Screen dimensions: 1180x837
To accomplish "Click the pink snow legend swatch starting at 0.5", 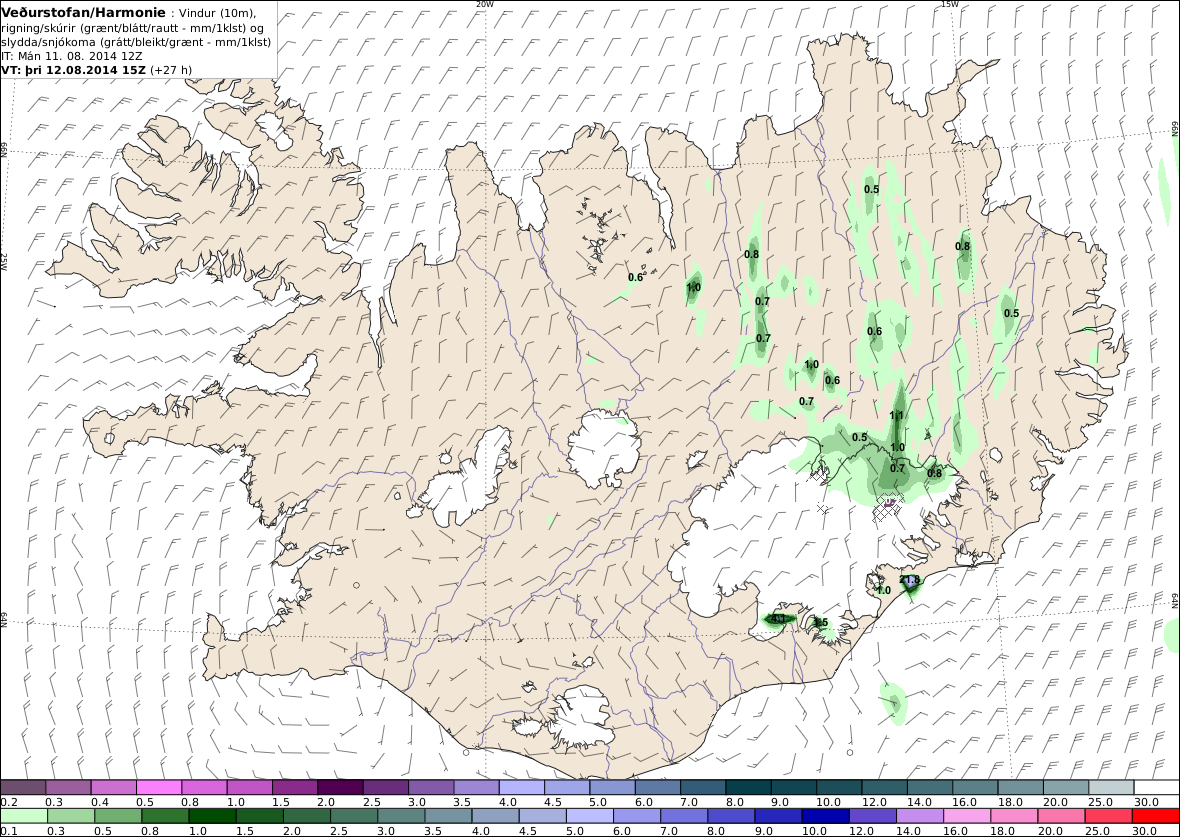I will click(159, 787).
